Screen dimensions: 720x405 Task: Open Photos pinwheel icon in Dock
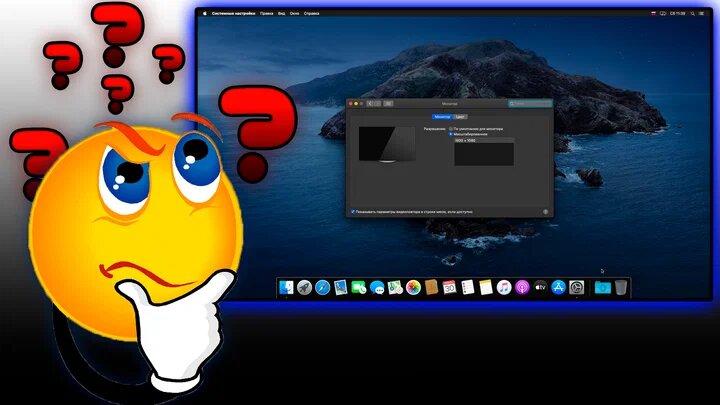click(x=413, y=288)
